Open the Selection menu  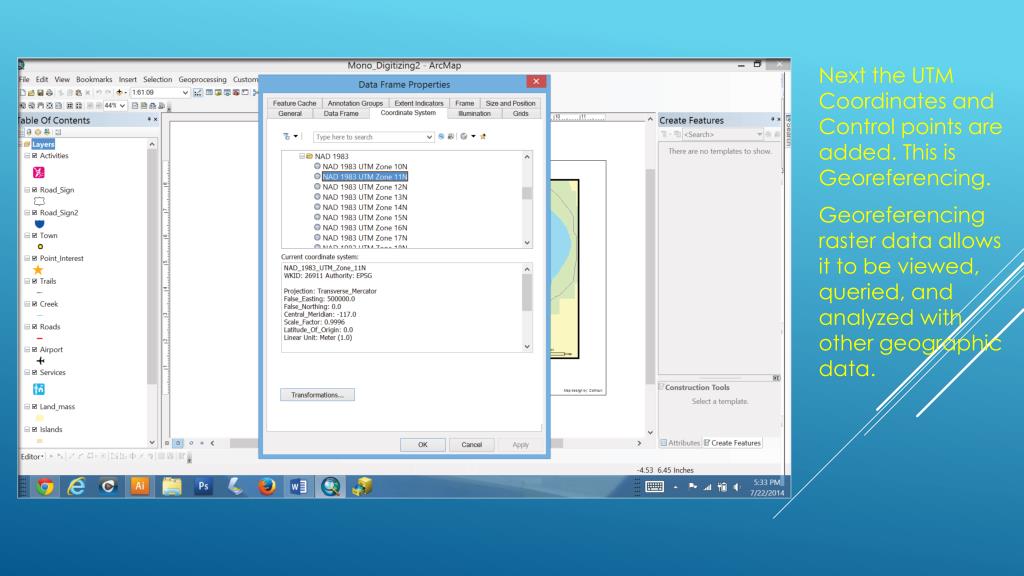[x=157, y=80]
